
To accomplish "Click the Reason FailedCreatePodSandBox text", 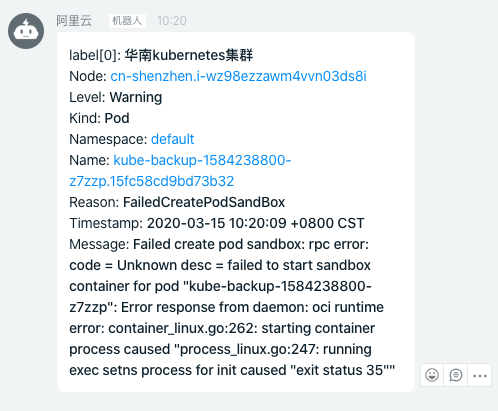I will (x=204, y=202).
